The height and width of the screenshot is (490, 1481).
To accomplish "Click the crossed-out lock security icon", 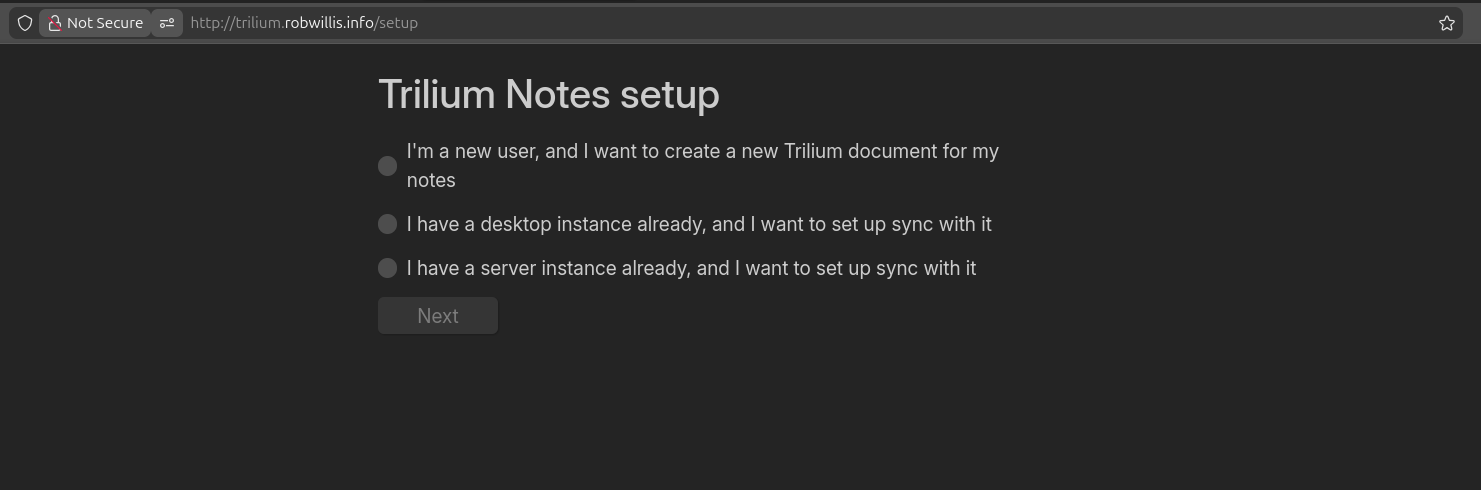I will click(55, 23).
